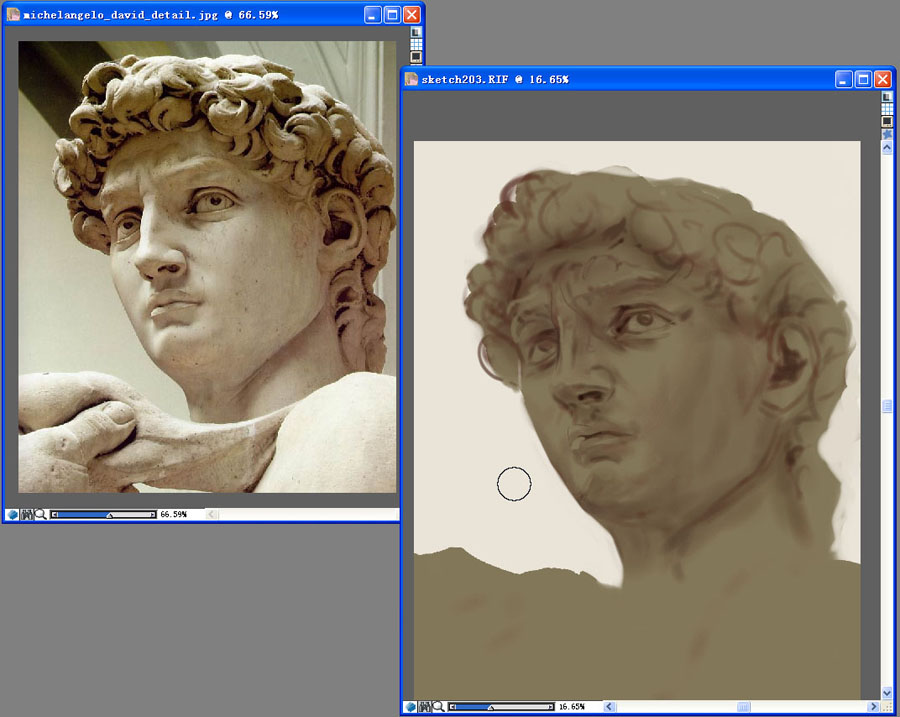Viewport: 900px width, 717px height.
Task: Click the 16.65% zoom value field
Action: [x=572, y=707]
